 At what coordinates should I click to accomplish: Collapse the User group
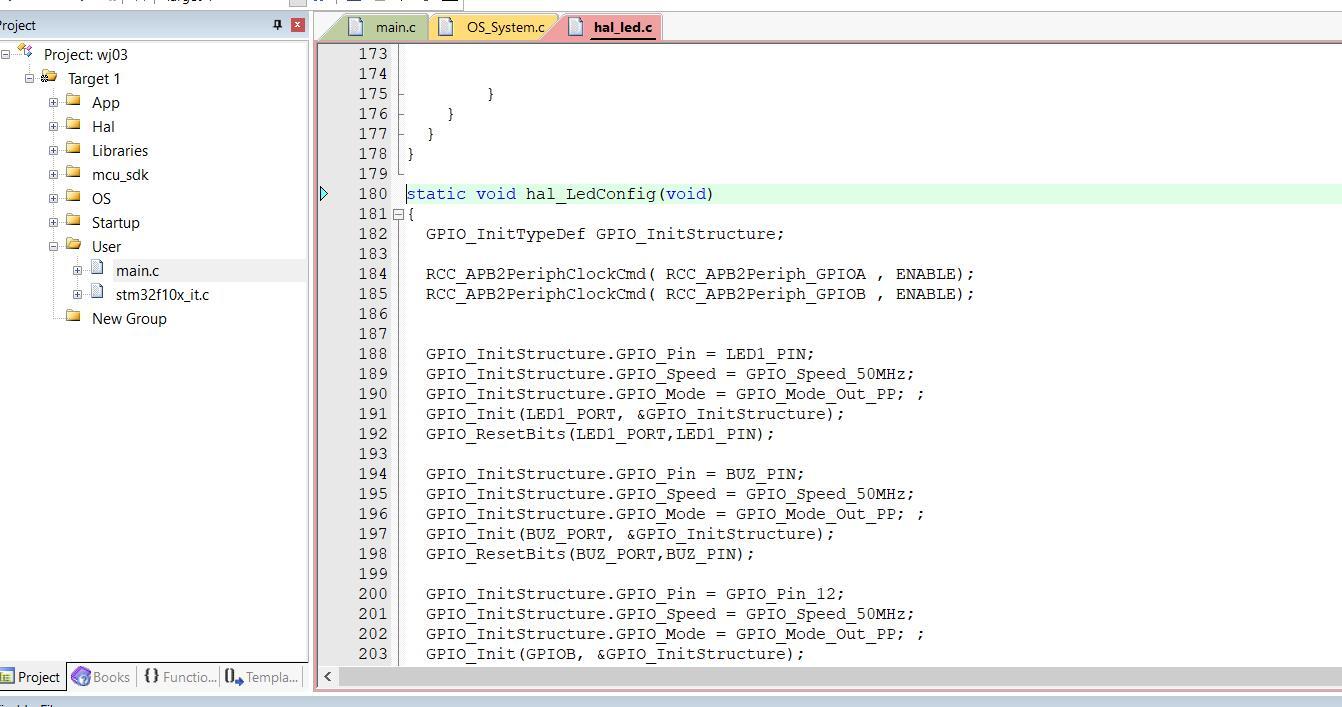coord(54,246)
